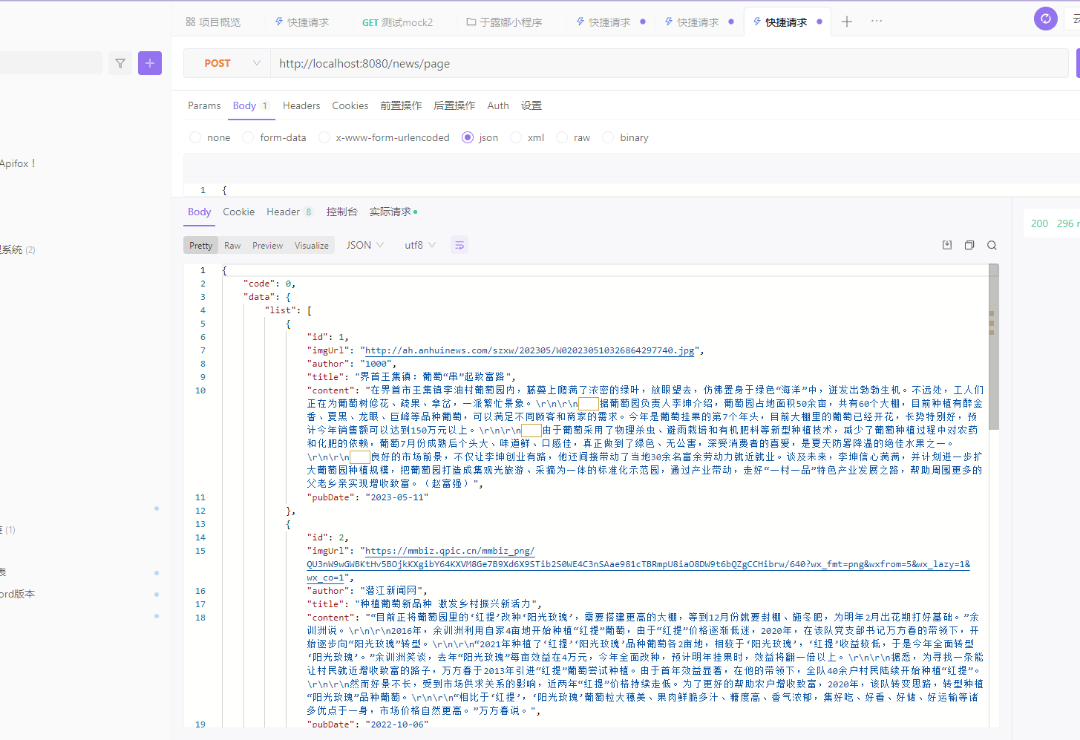Viewport: 1080px width, 740px height.
Task: Add a new request tab
Action: pos(846,22)
